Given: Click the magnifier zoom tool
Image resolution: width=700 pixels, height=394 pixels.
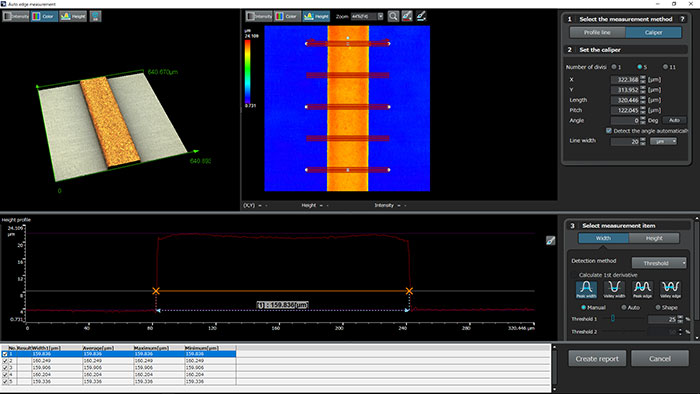Looking at the screenshot, I should click(393, 17).
